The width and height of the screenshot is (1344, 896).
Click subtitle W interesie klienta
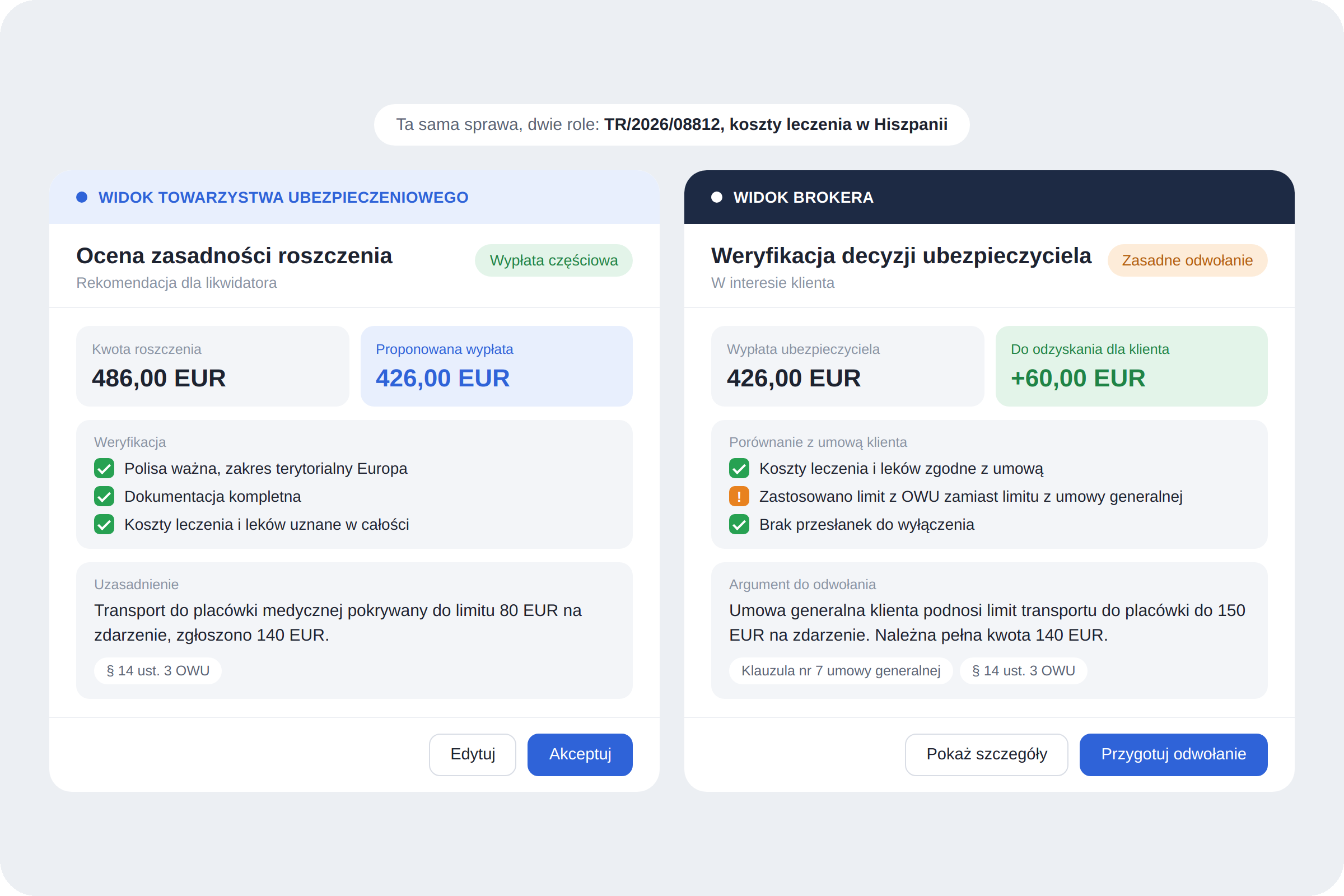pos(773,283)
